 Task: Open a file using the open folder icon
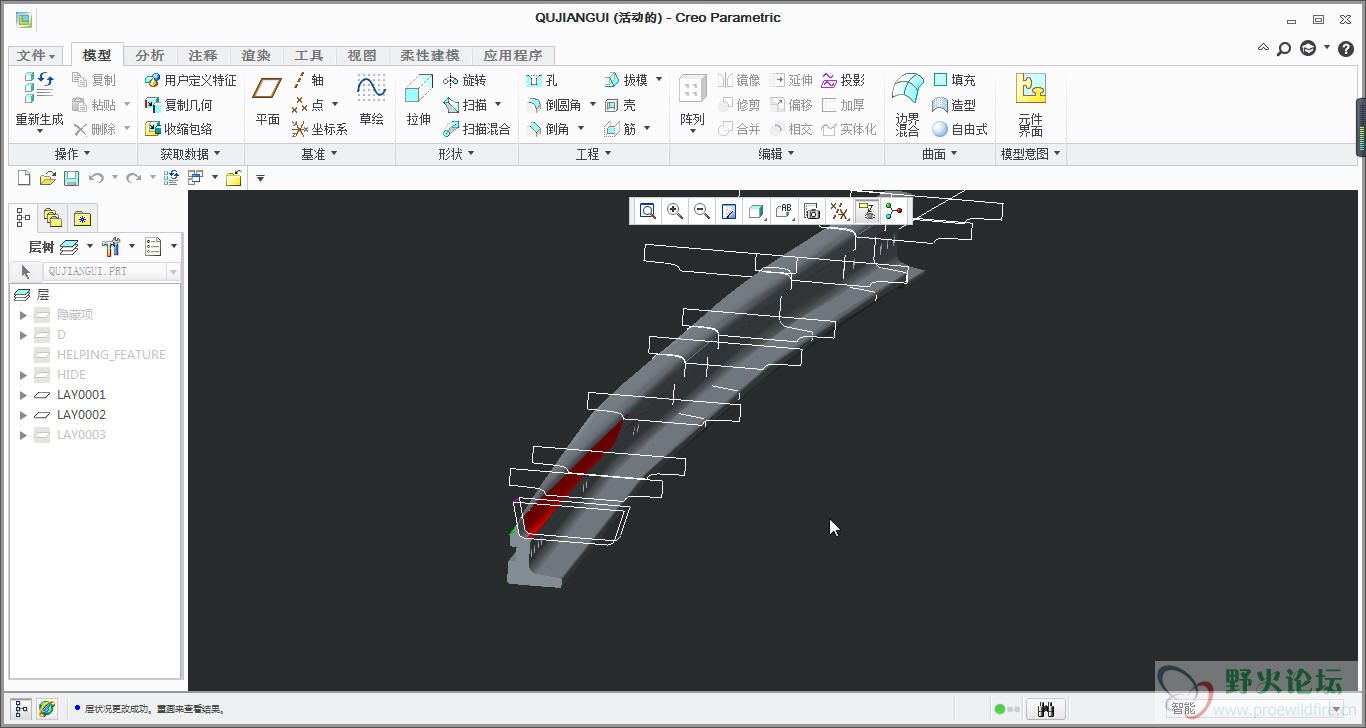tap(48, 178)
